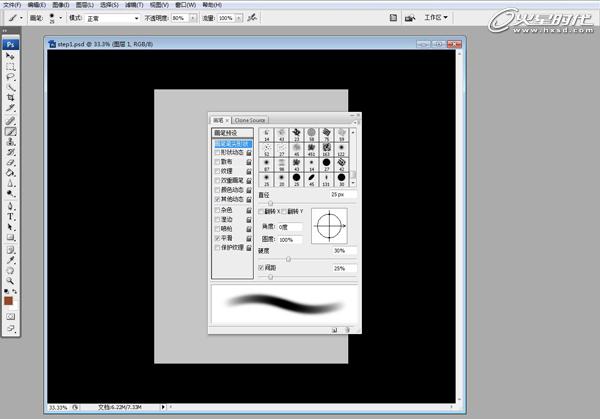Click the 画笔预设 presets button
The width and height of the screenshot is (600, 419).
[232, 133]
